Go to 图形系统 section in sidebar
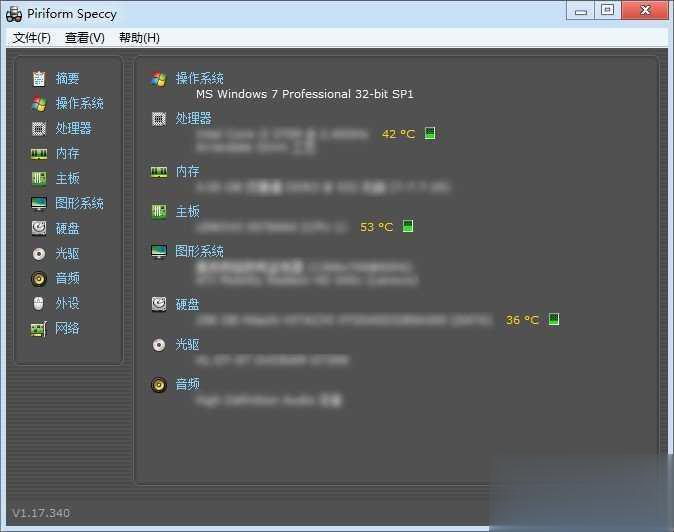This screenshot has height=532, width=674. click(x=80, y=203)
